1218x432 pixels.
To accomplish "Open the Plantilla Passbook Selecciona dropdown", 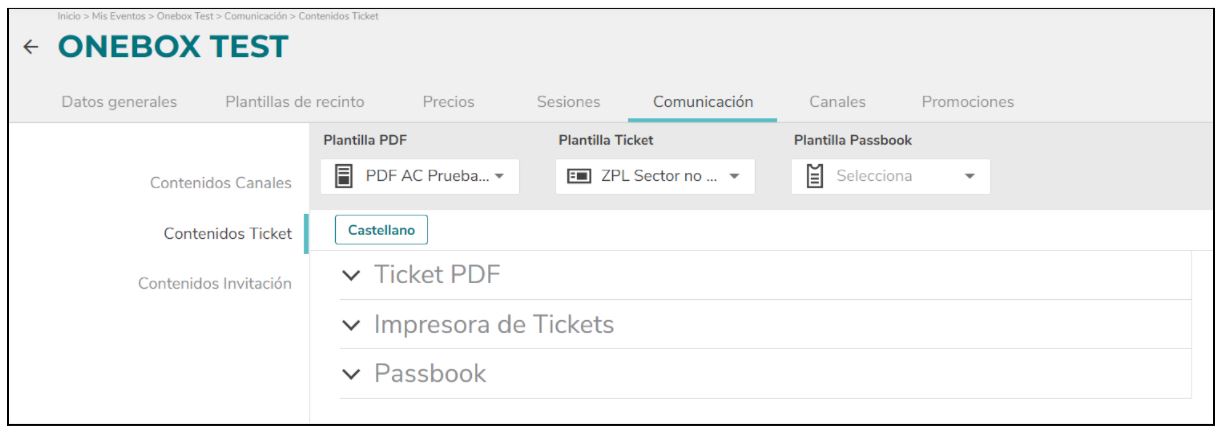I will coord(890,177).
